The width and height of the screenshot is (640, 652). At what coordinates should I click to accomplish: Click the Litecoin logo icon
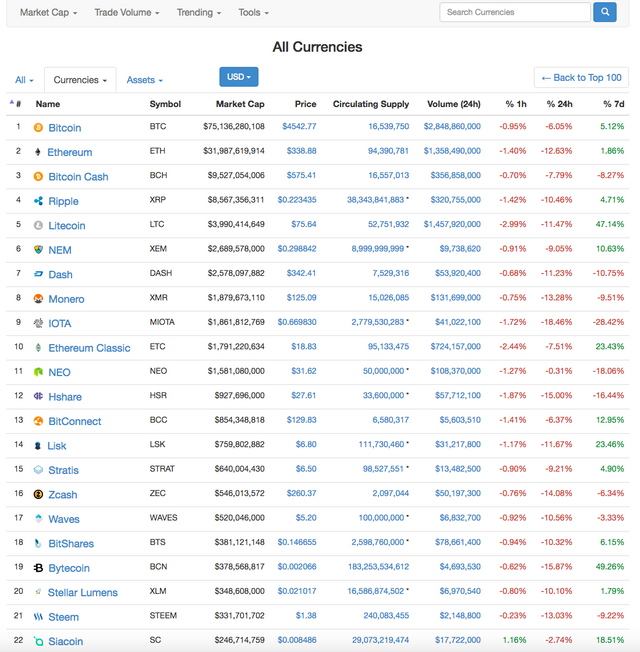click(x=38, y=225)
